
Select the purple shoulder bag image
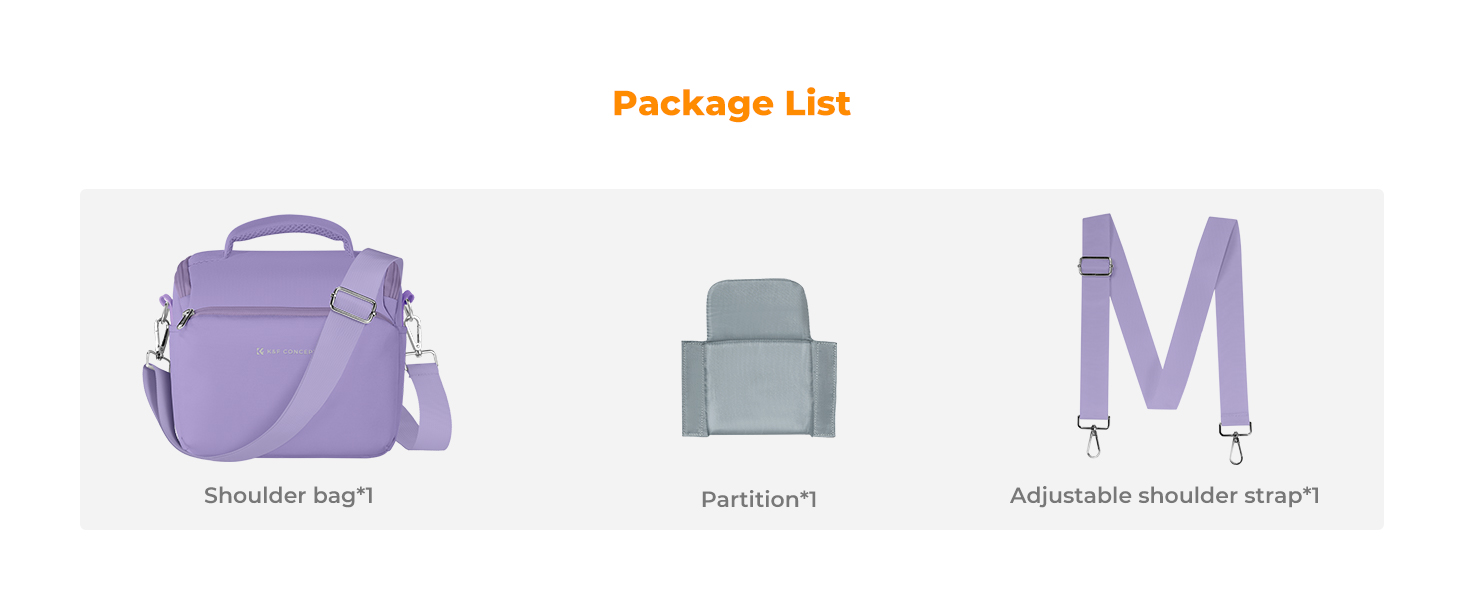point(297,338)
